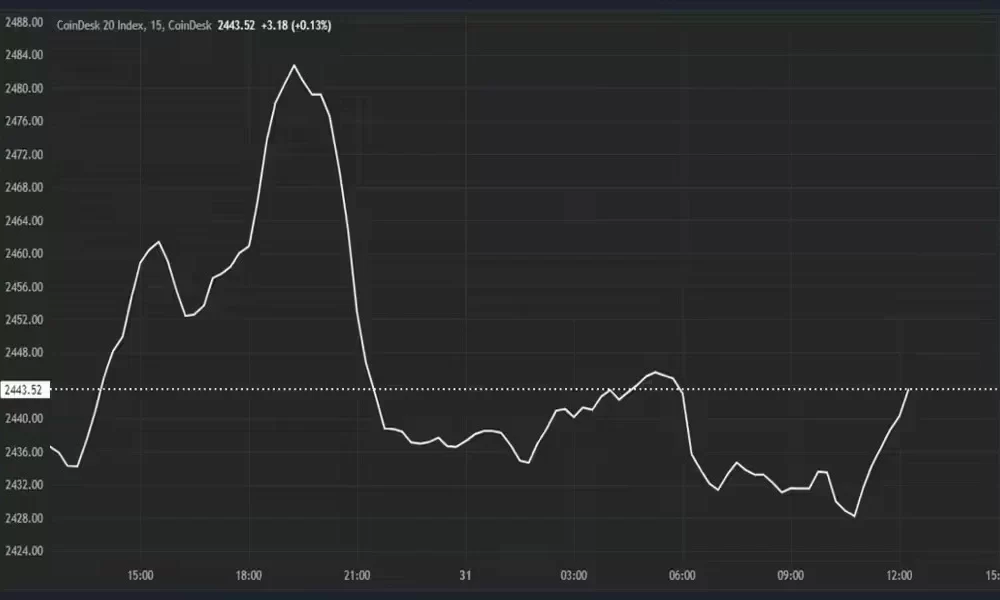Click the 12:00 time axis label

[899, 576]
